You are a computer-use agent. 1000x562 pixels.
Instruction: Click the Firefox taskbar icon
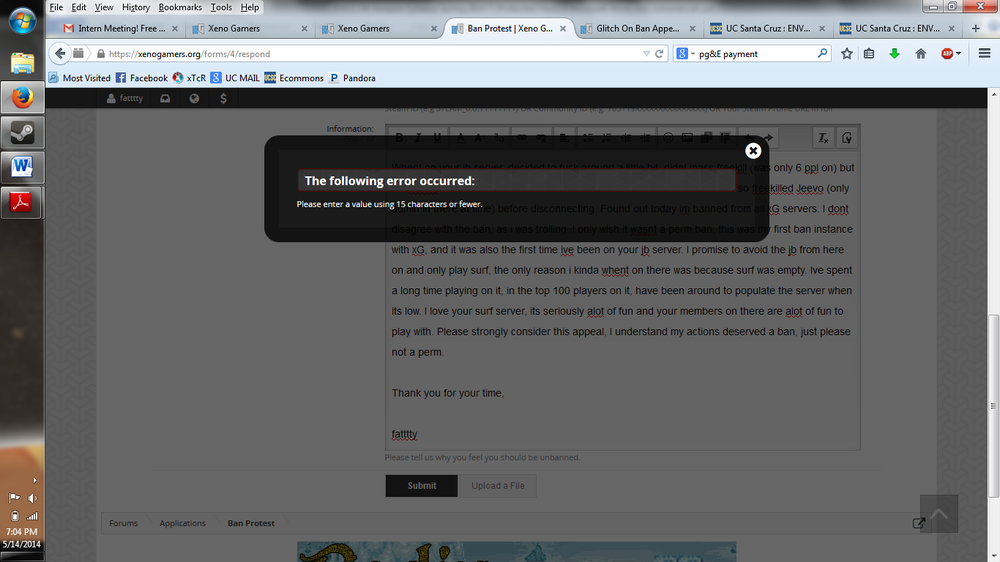click(22, 98)
